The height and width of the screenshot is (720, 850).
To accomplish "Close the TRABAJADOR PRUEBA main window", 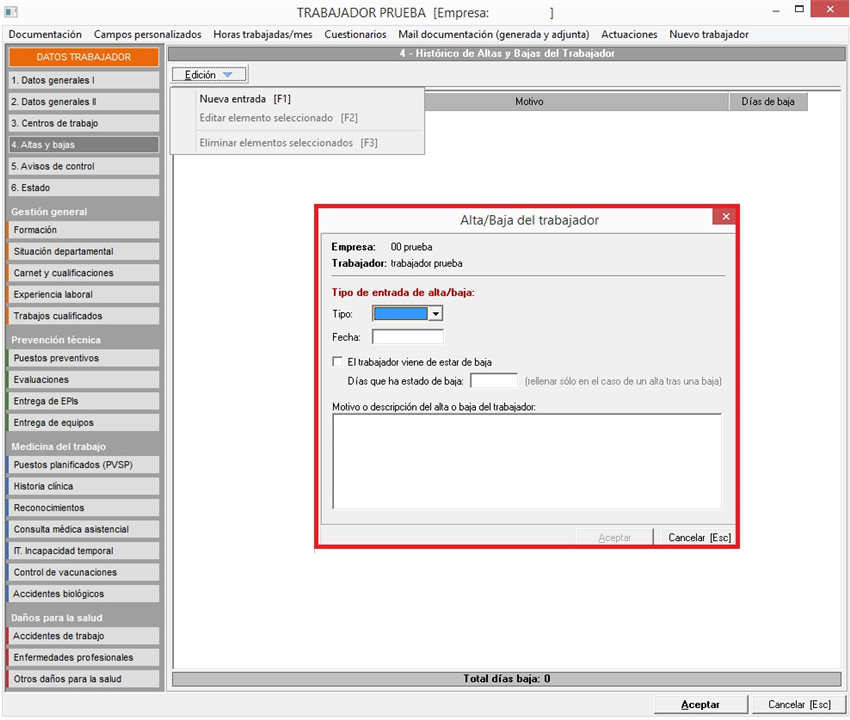I will tap(829, 9).
